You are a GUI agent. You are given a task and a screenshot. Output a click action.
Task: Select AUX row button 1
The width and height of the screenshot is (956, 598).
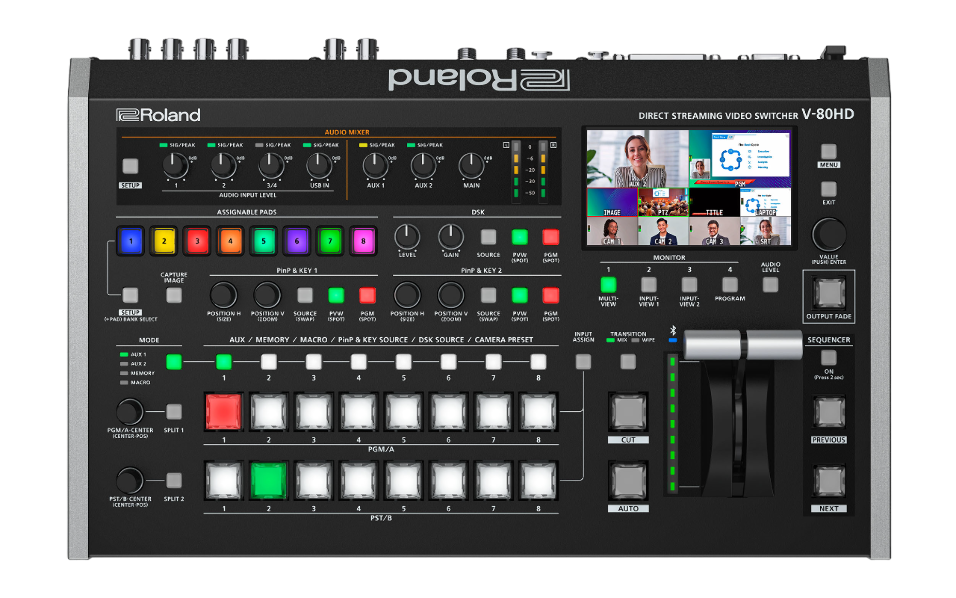[224, 362]
